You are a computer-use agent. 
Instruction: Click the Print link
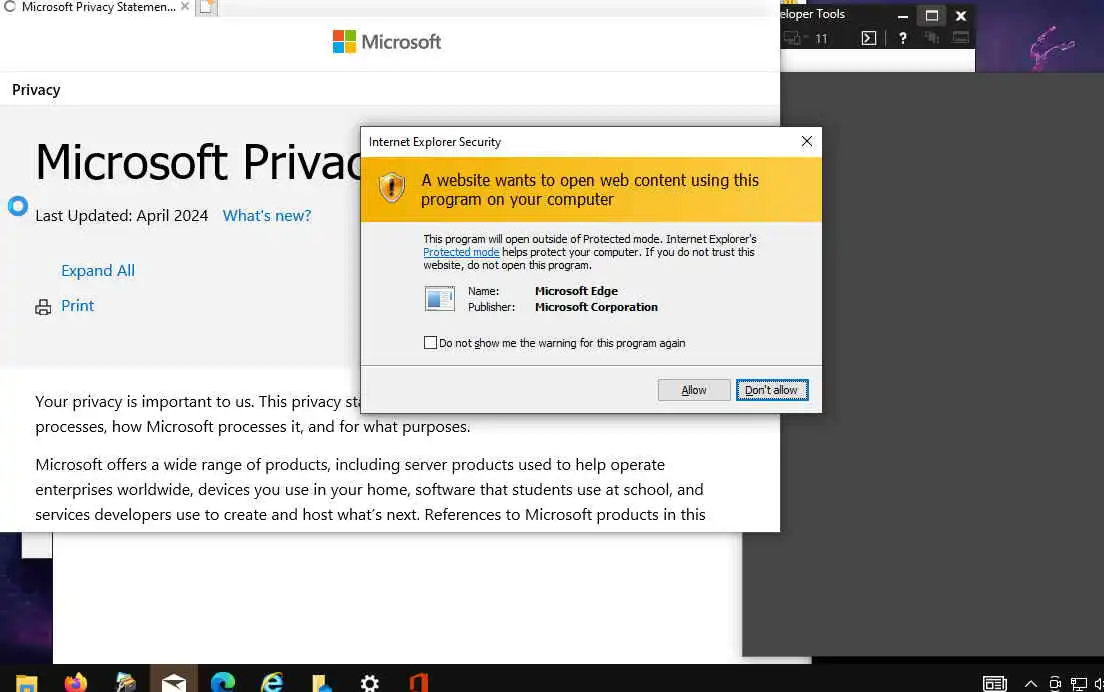77,306
